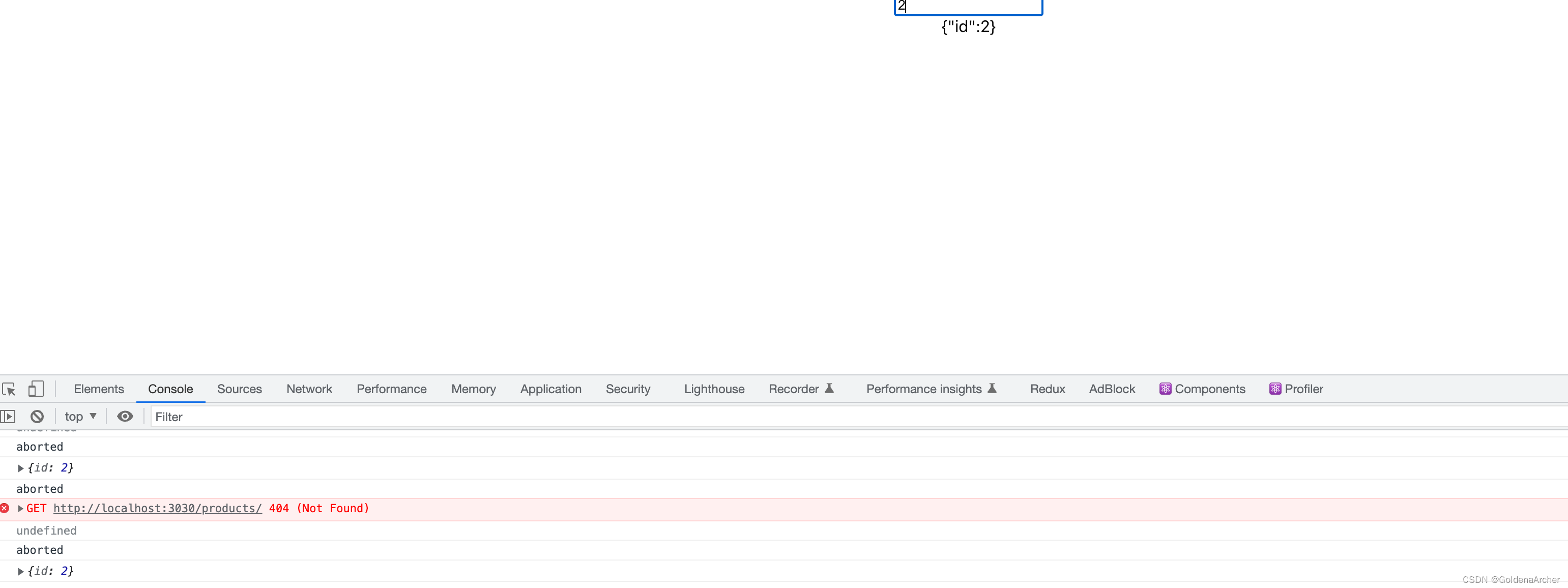Click the red error icon beside GET

pyautogui.click(x=5, y=508)
